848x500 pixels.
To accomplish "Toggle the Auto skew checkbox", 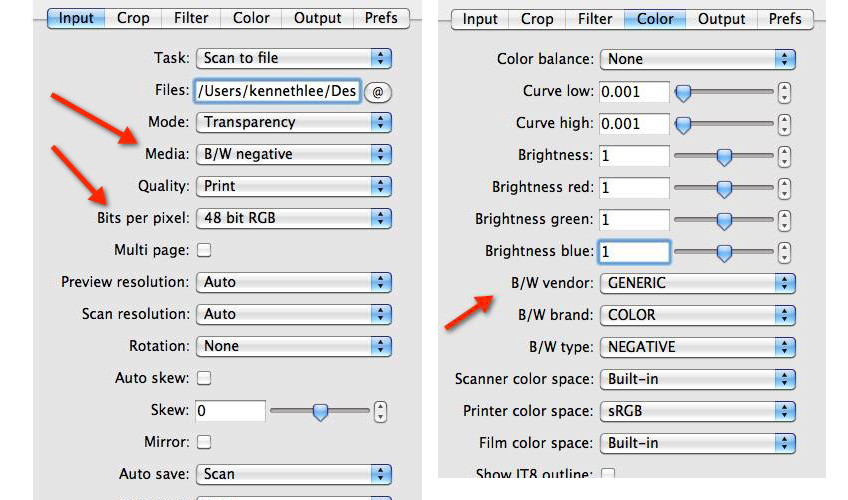I will [x=204, y=378].
